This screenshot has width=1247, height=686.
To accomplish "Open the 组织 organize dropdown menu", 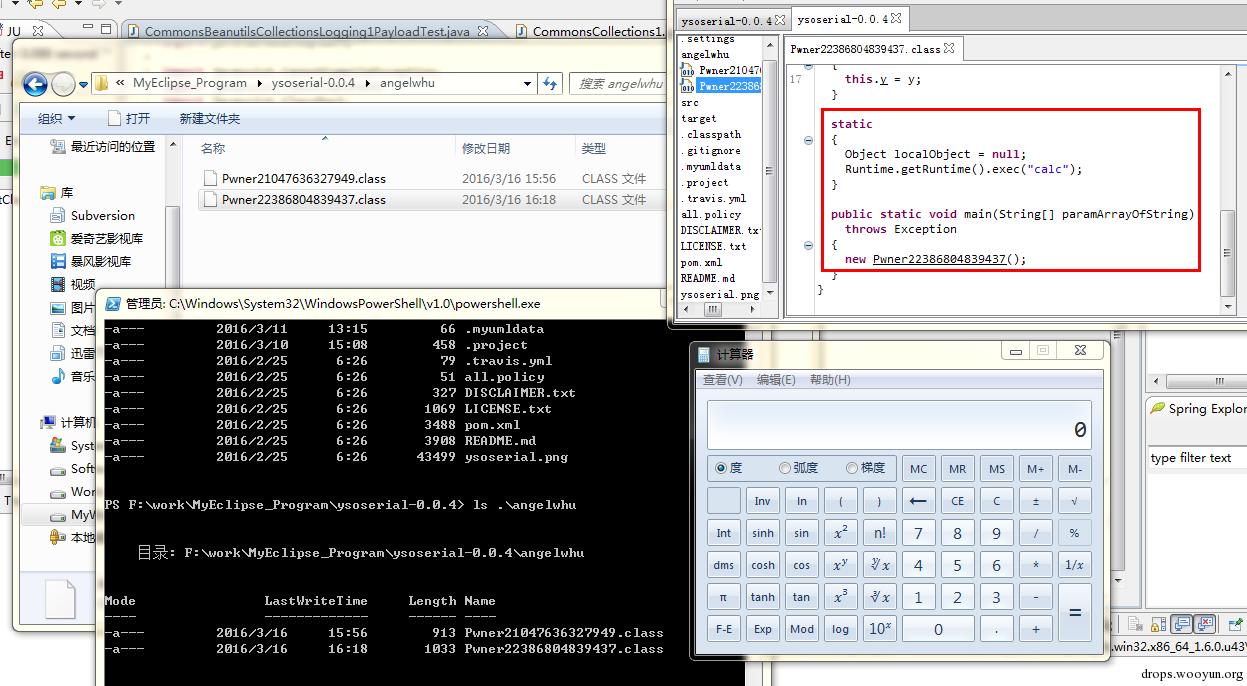I will pyautogui.click(x=56, y=118).
